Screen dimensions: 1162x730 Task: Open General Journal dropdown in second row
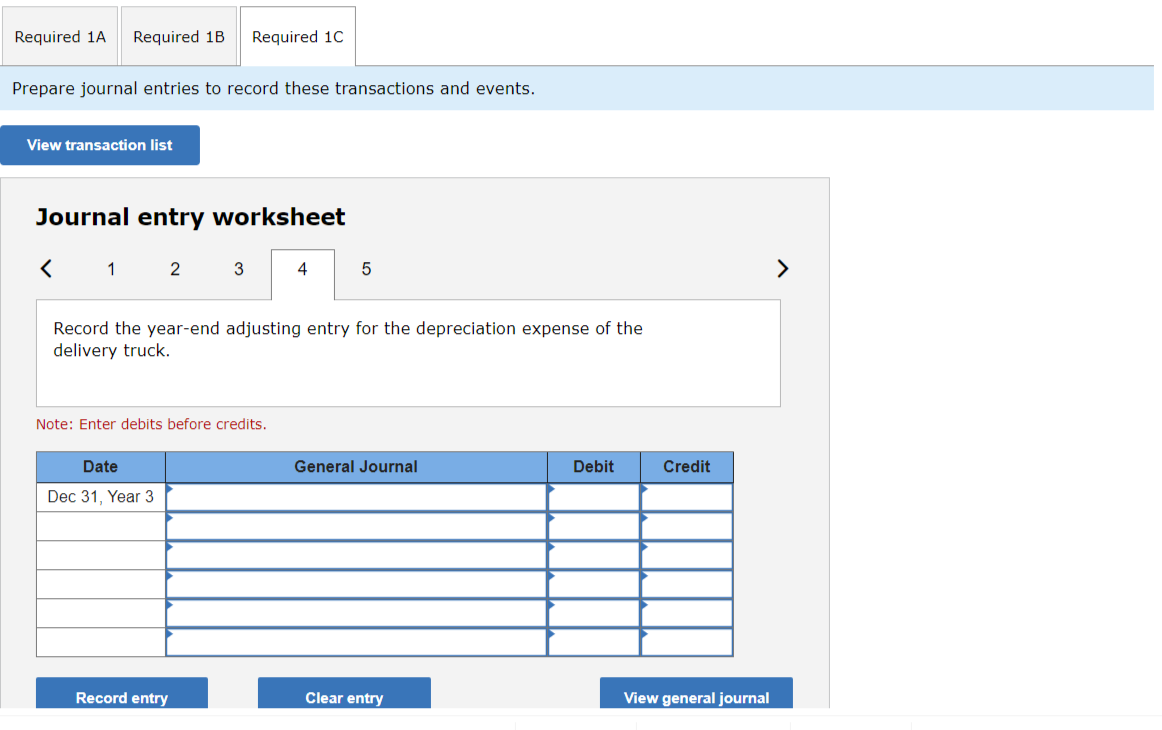tap(356, 526)
